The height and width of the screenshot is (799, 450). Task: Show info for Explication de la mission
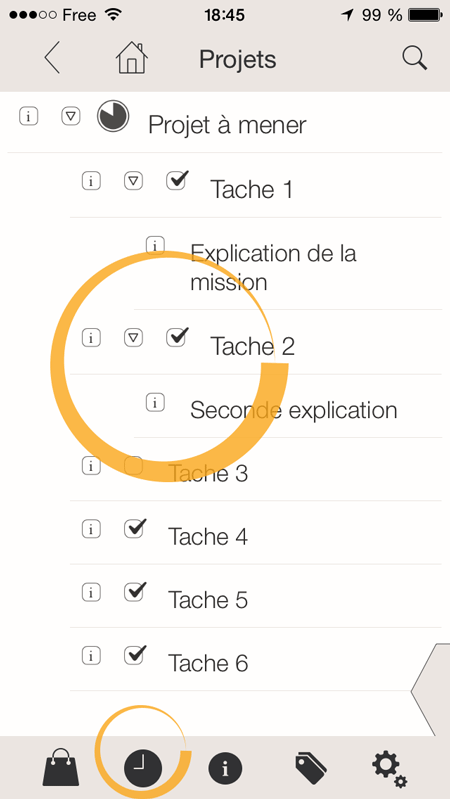click(155, 245)
